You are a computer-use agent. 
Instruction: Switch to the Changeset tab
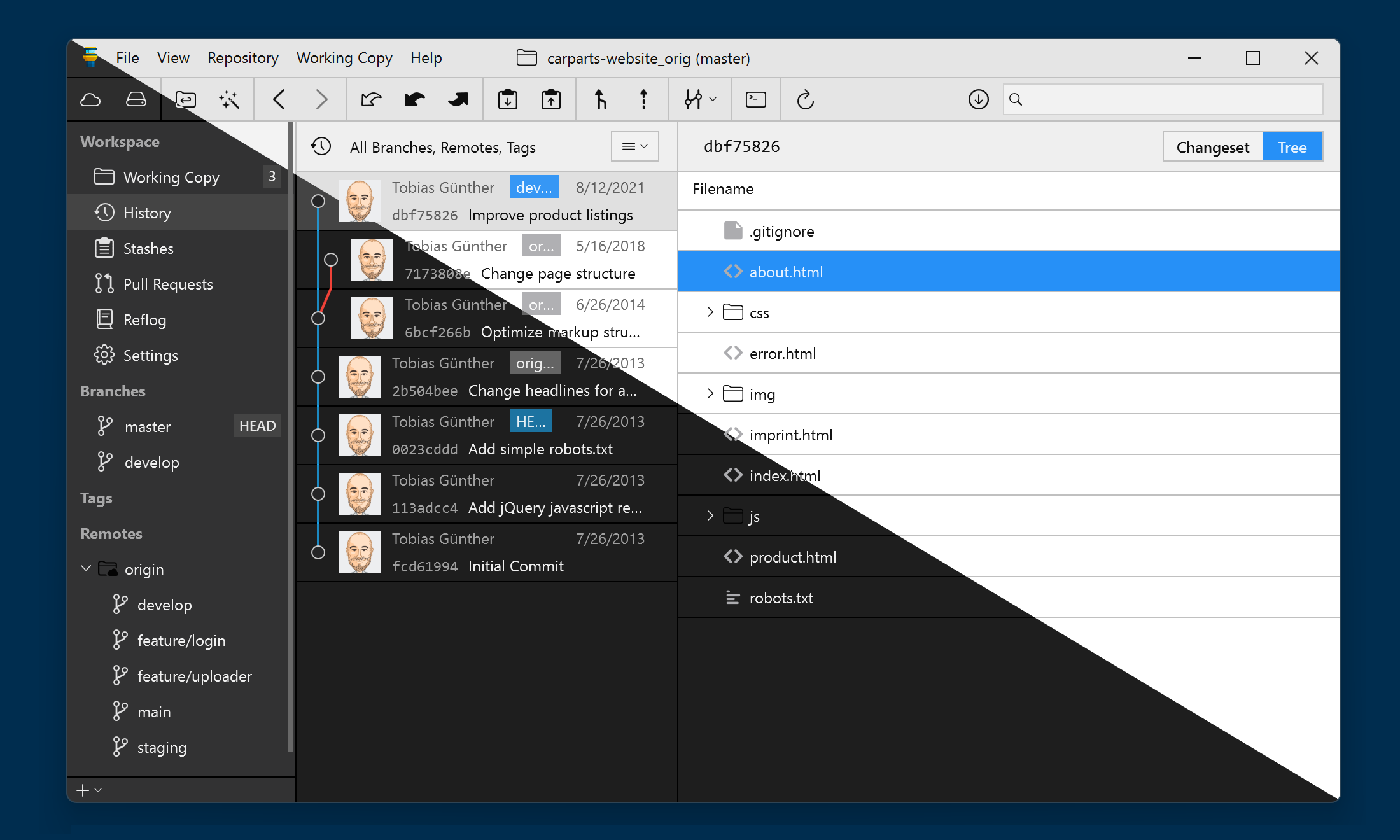pos(1212,146)
